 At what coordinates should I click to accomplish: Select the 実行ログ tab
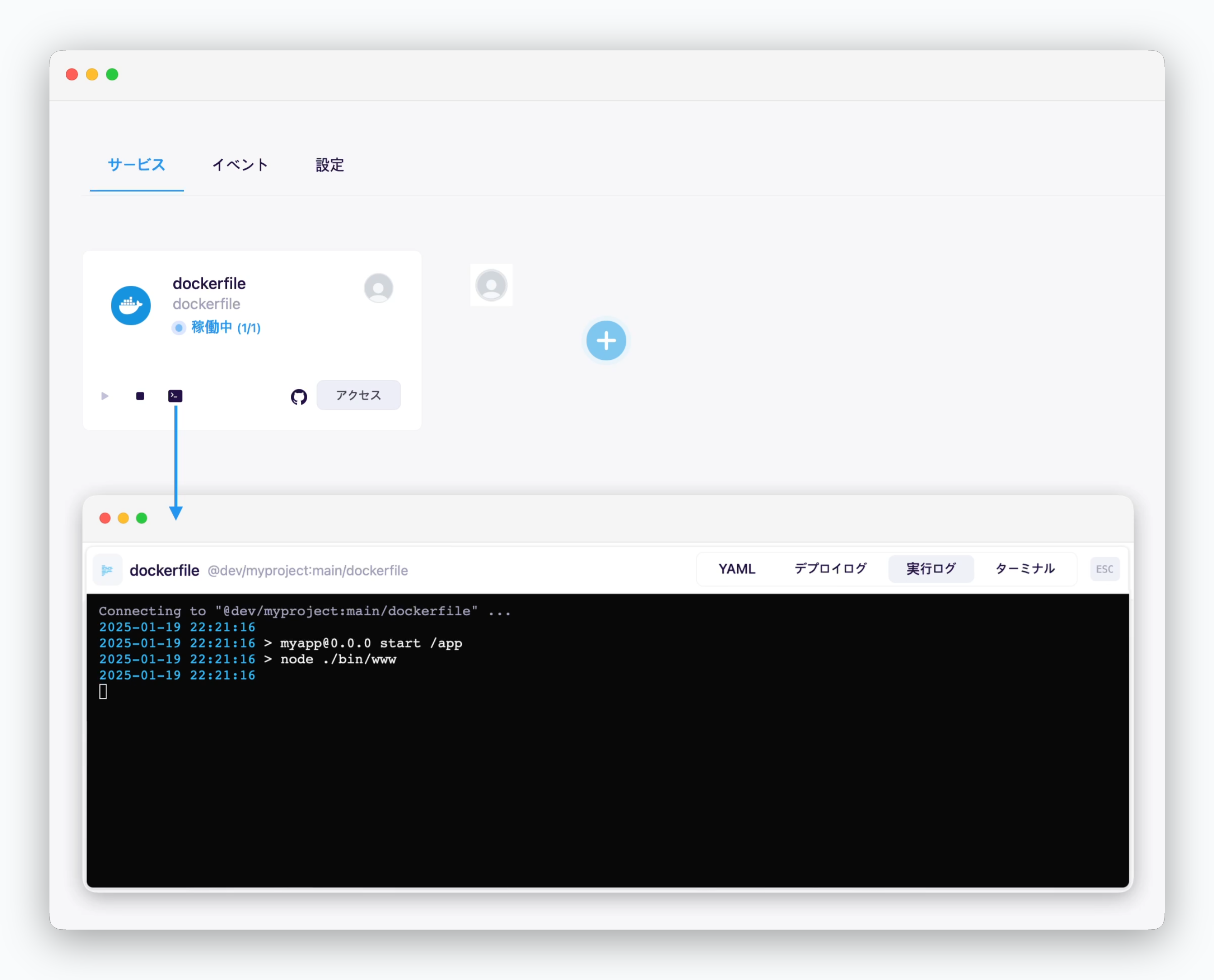931,569
